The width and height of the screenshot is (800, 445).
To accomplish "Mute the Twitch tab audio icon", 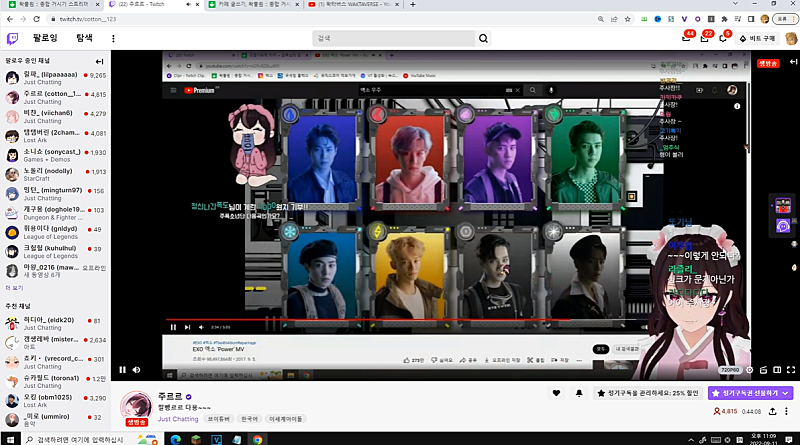I will (188, 4).
